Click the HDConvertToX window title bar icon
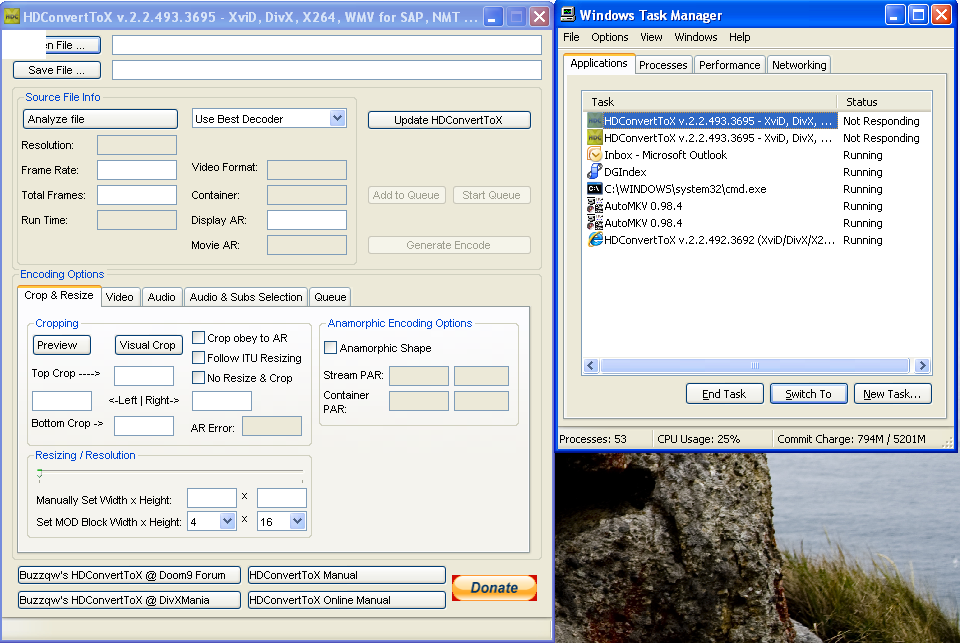 12,17
